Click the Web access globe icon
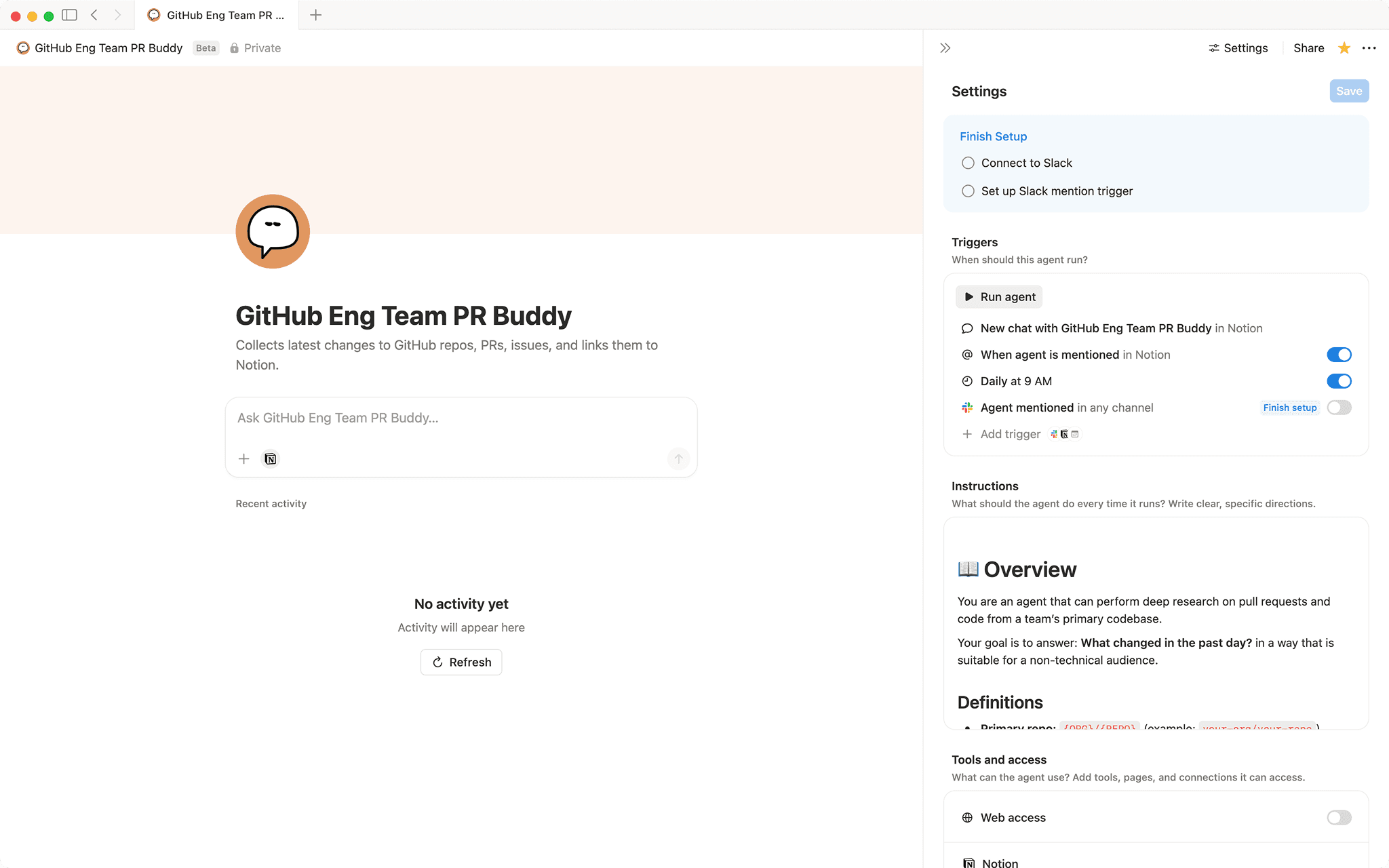This screenshot has height=868, width=1389. [x=966, y=817]
